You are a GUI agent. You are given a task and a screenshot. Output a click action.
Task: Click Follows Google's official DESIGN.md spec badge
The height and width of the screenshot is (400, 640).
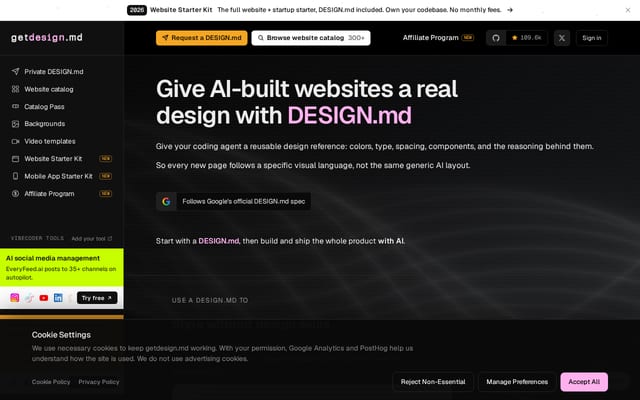pyautogui.click(x=233, y=201)
